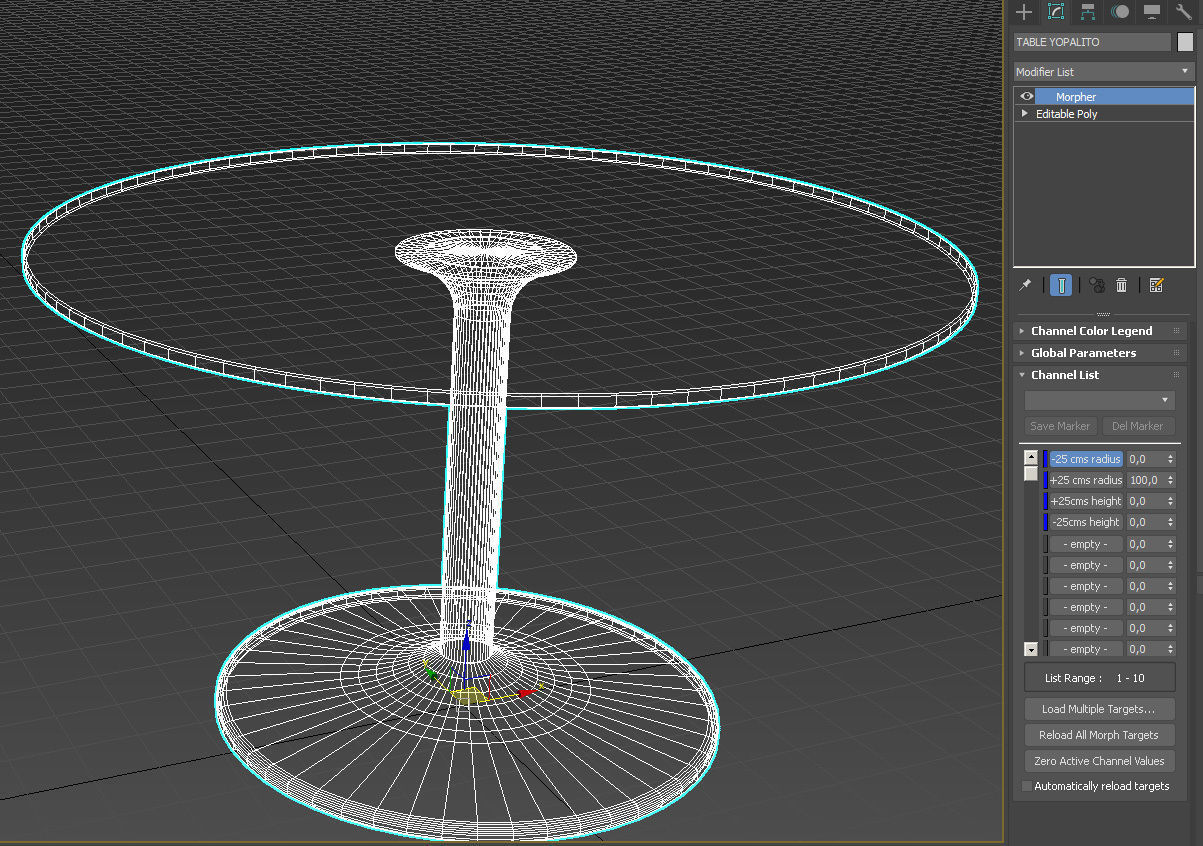Click channel list scroll up arrow
Viewport: 1203px width, 846px height.
[x=1031, y=457]
